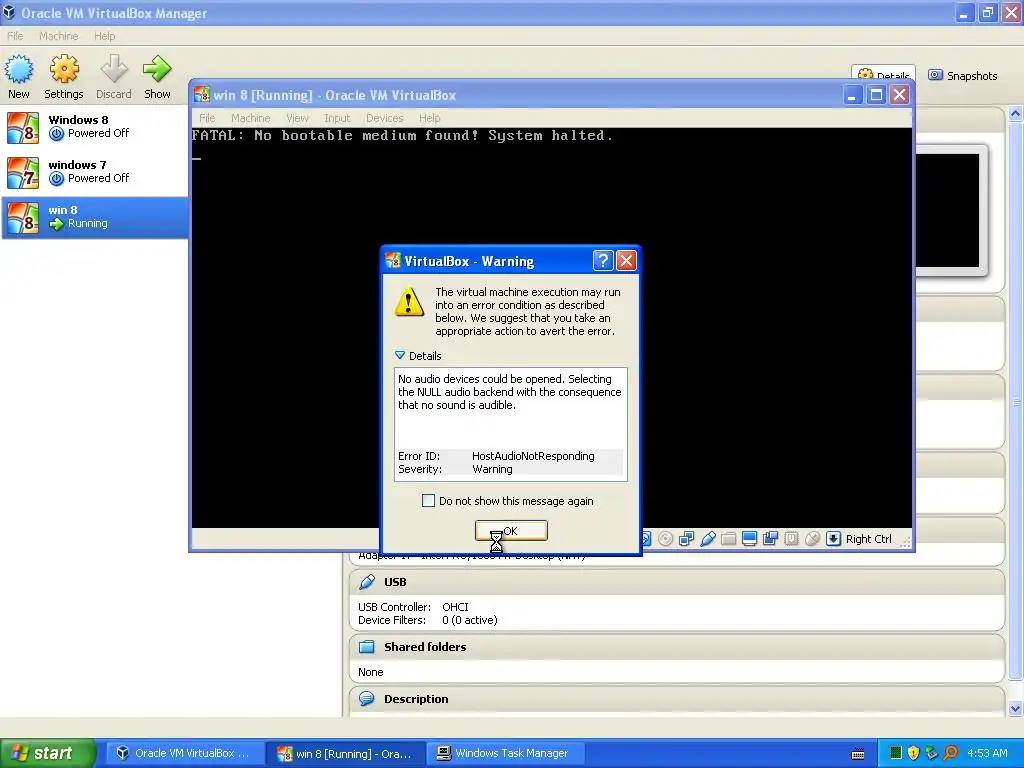Click the yellow warning triangle icon
1024x768 pixels.
pyautogui.click(x=409, y=302)
